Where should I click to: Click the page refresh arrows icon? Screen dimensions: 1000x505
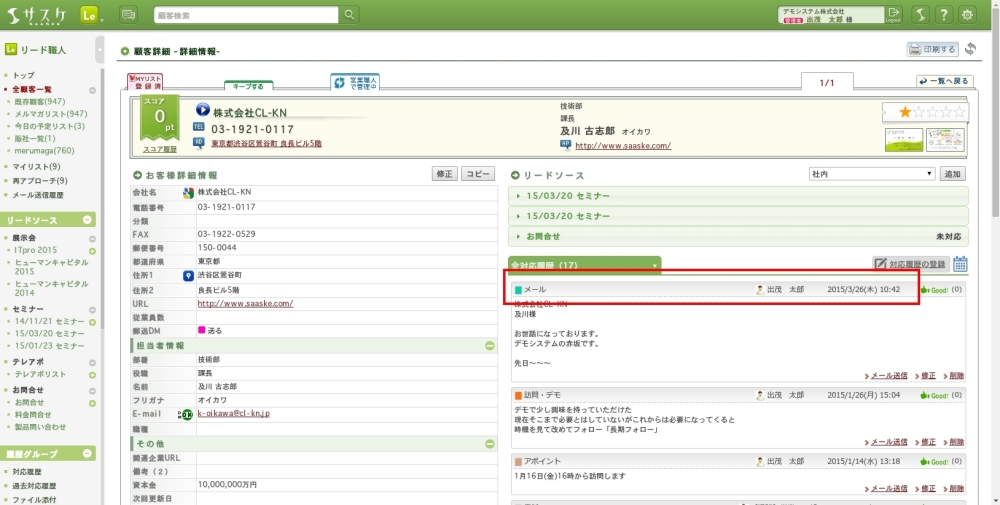(x=970, y=49)
